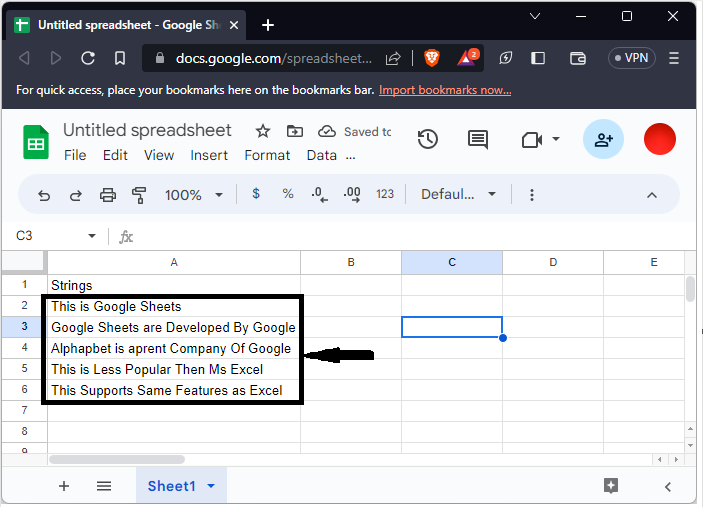The width and height of the screenshot is (703, 507).
Task: Open a new browser tab
Action: click(268, 25)
